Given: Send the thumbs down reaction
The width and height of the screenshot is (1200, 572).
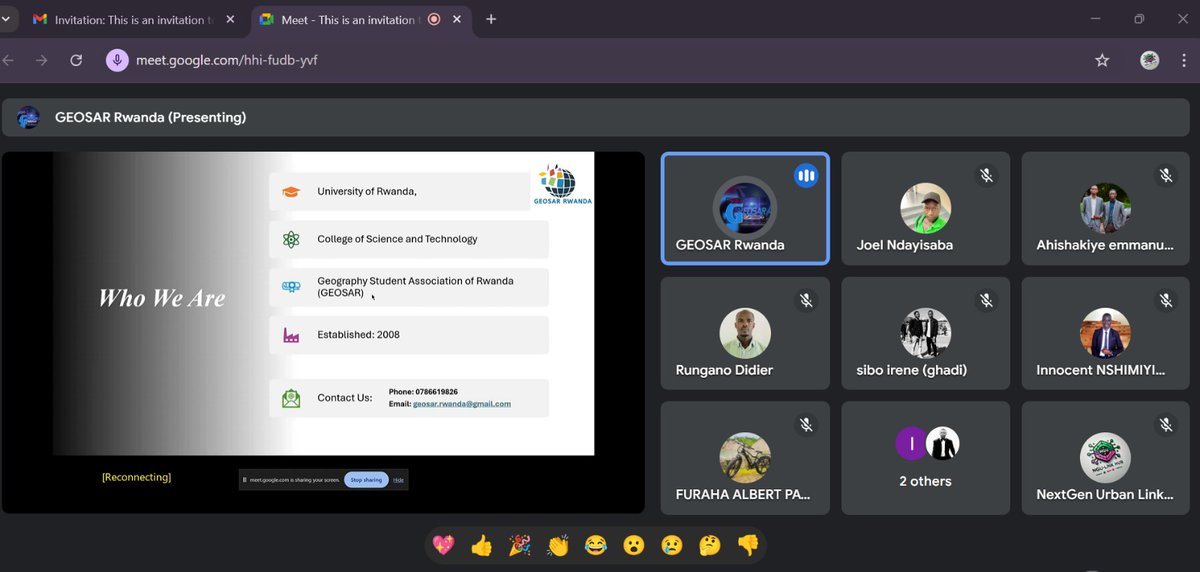Looking at the screenshot, I should [x=748, y=545].
